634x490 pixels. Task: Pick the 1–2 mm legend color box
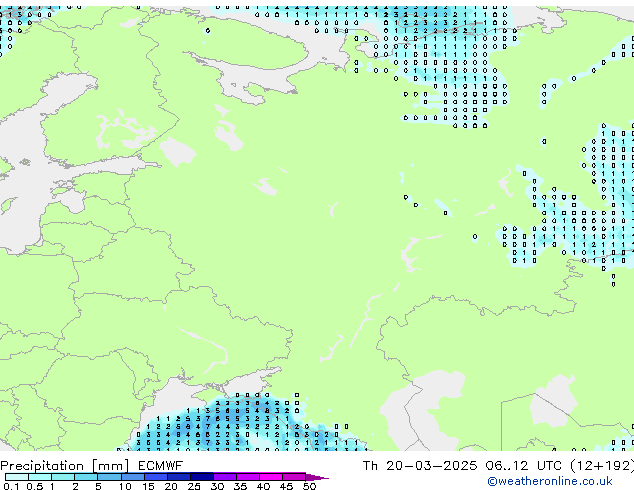coord(63,477)
